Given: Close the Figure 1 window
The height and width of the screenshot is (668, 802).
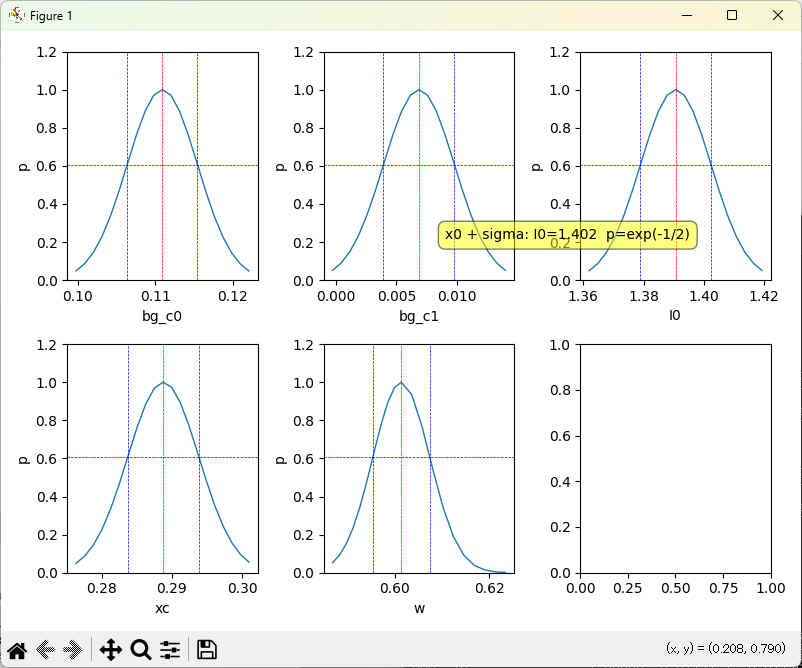Looking at the screenshot, I should click(x=777, y=15).
